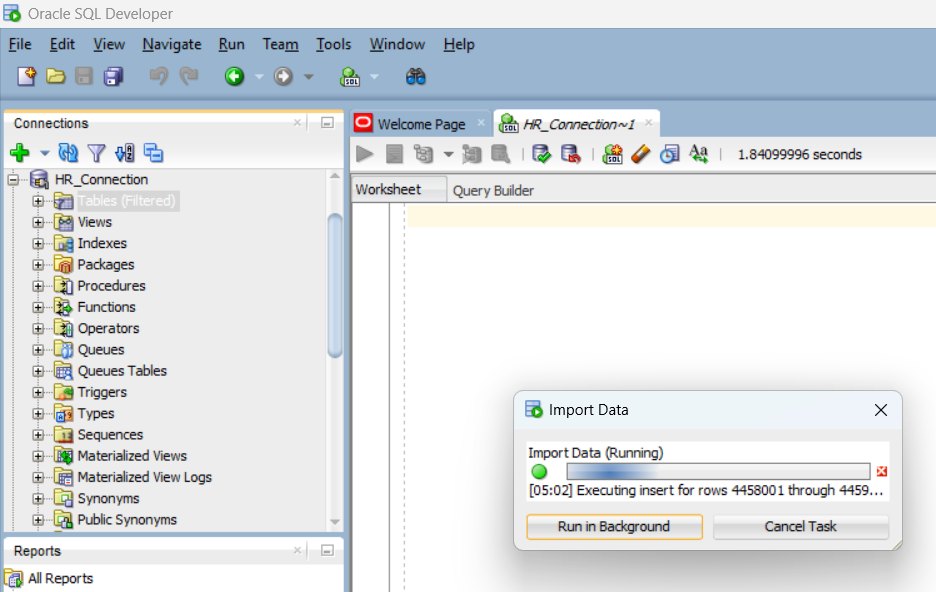Close the Import Data dialog
The width and height of the screenshot is (936, 592).
point(880,410)
